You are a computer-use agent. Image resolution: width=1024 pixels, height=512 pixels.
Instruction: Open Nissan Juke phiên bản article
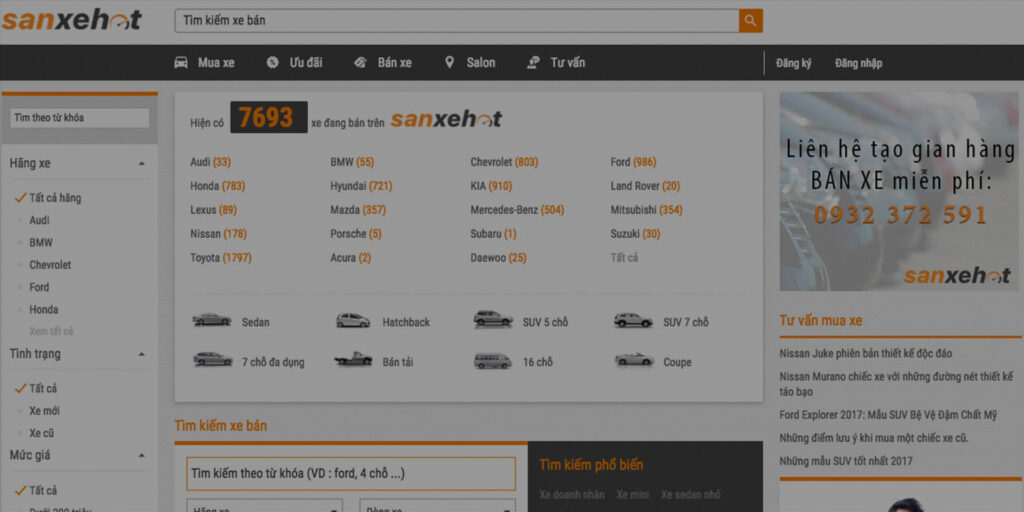point(865,354)
